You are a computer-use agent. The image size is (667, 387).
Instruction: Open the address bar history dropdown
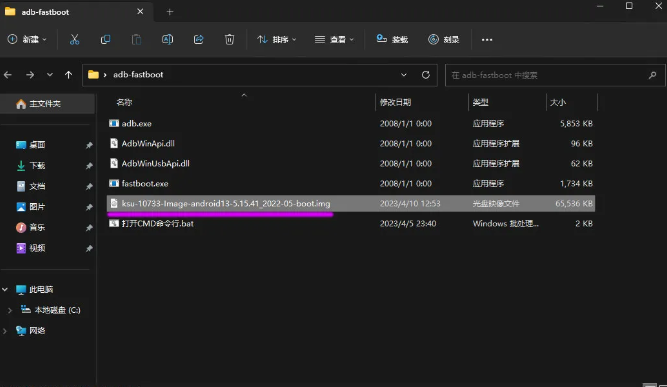[x=403, y=75]
